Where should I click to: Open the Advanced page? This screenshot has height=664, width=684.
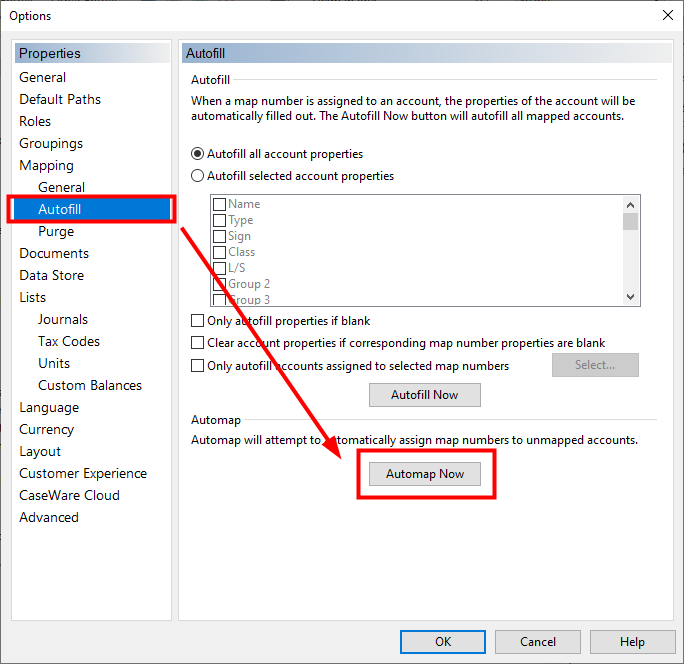49,517
